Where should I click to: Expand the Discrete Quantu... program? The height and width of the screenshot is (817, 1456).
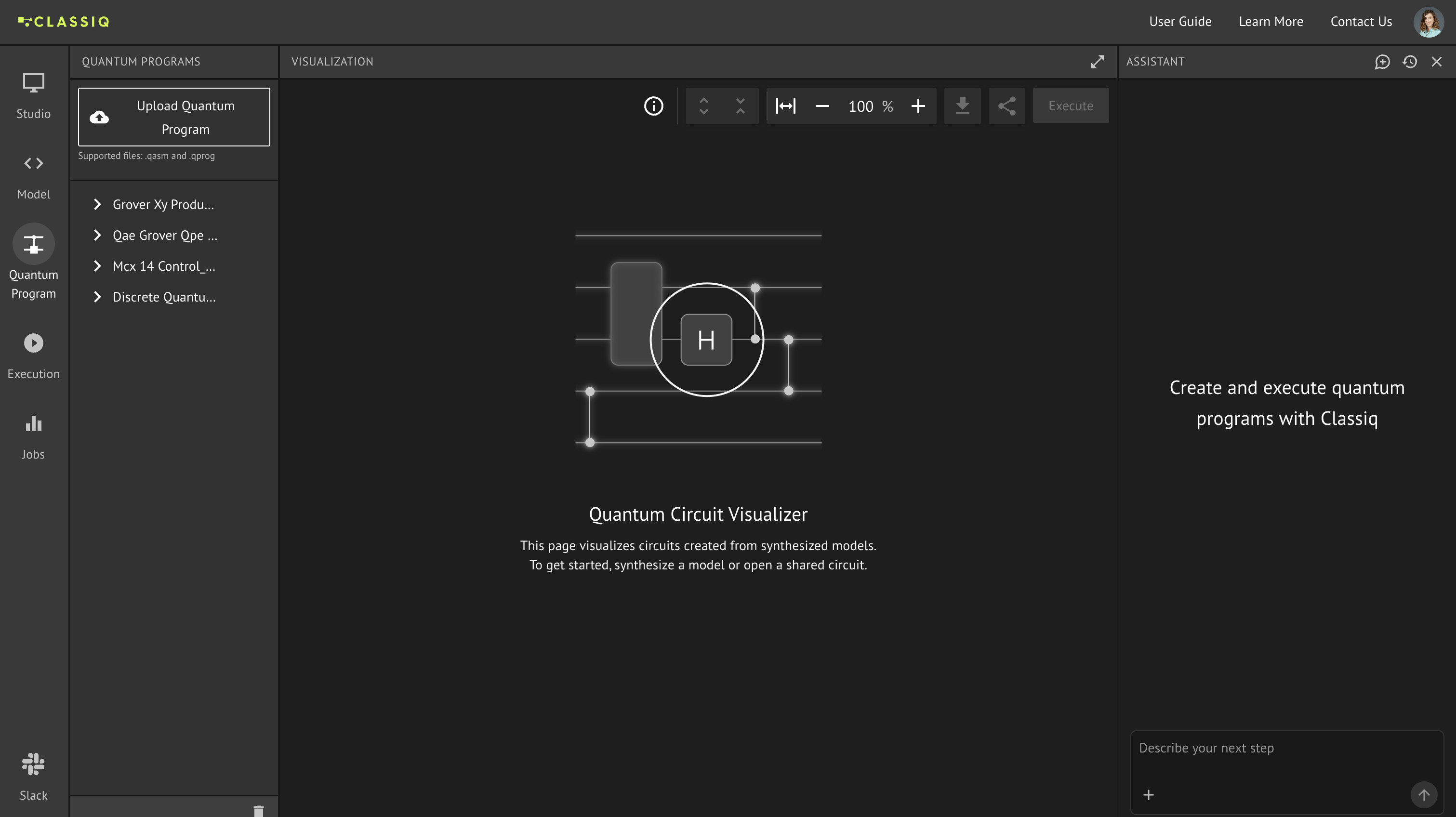[97, 297]
